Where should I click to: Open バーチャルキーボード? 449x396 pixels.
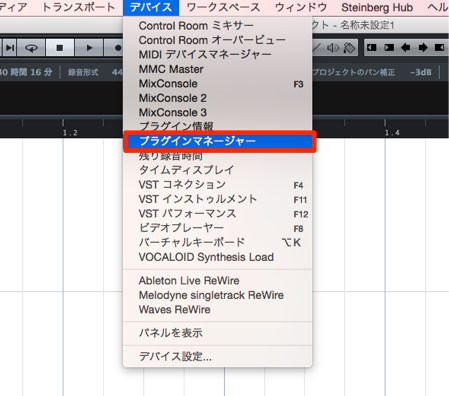[218, 242]
